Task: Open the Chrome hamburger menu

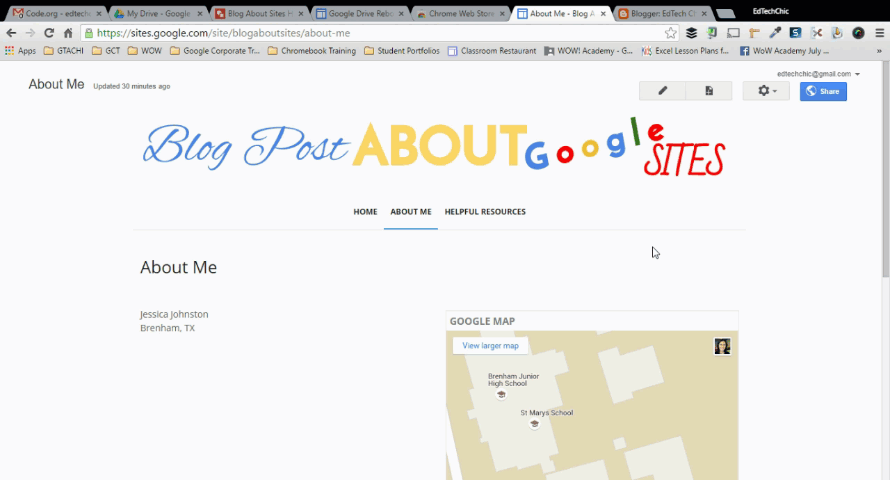Action: click(x=879, y=33)
